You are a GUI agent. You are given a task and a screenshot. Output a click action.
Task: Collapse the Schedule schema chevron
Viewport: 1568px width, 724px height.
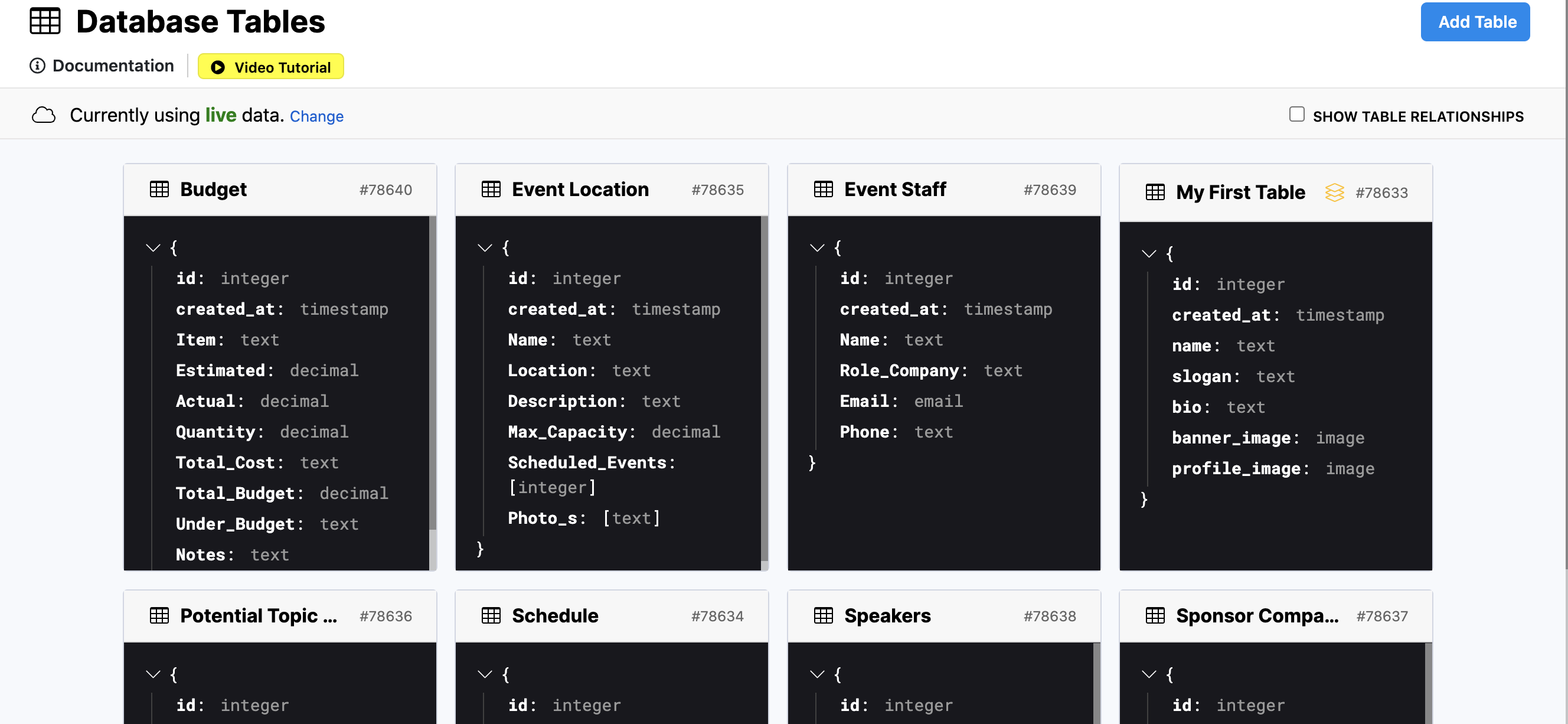coord(485,674)
